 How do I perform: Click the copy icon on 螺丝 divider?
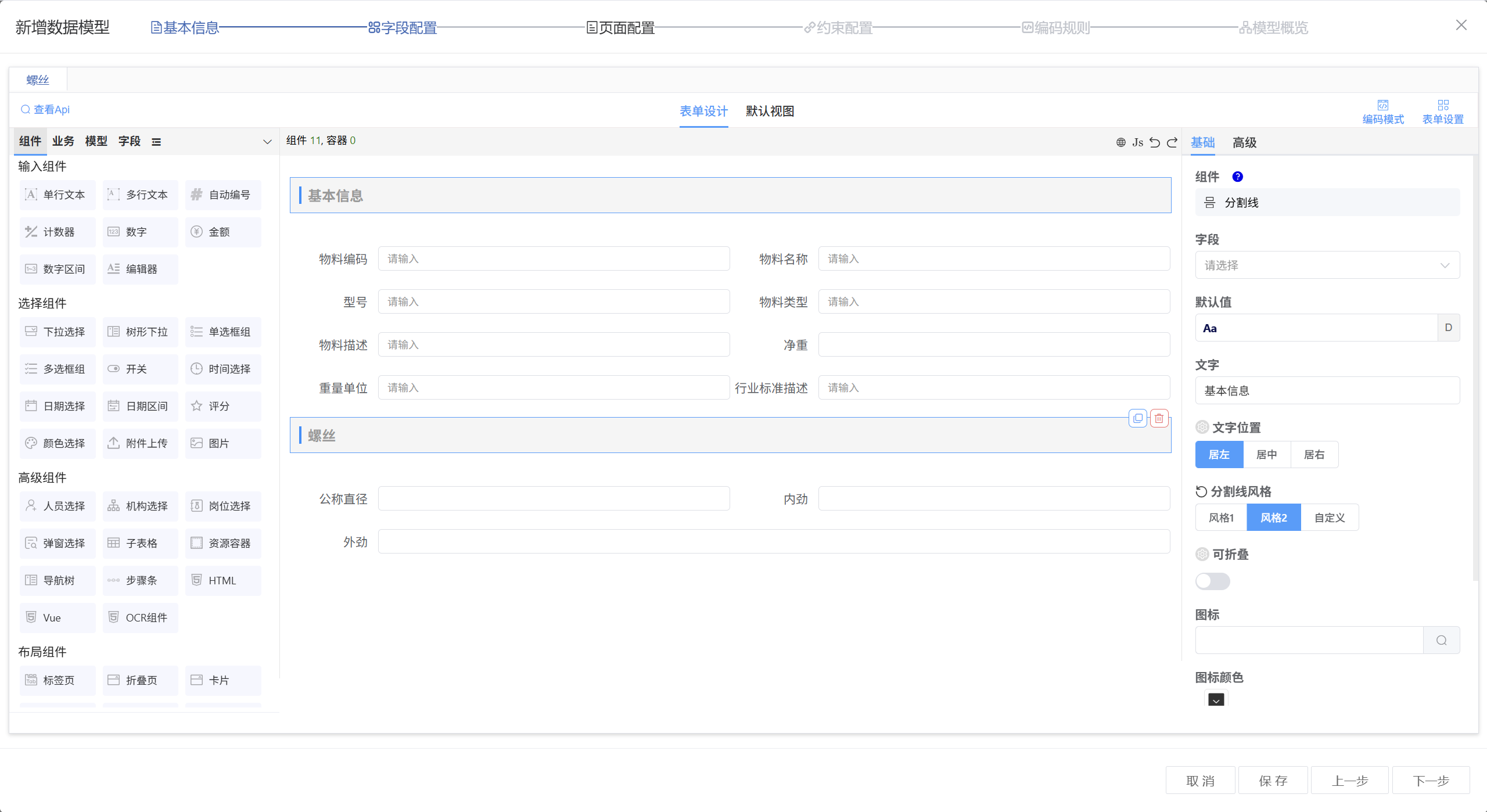(x=1137, y=418)
